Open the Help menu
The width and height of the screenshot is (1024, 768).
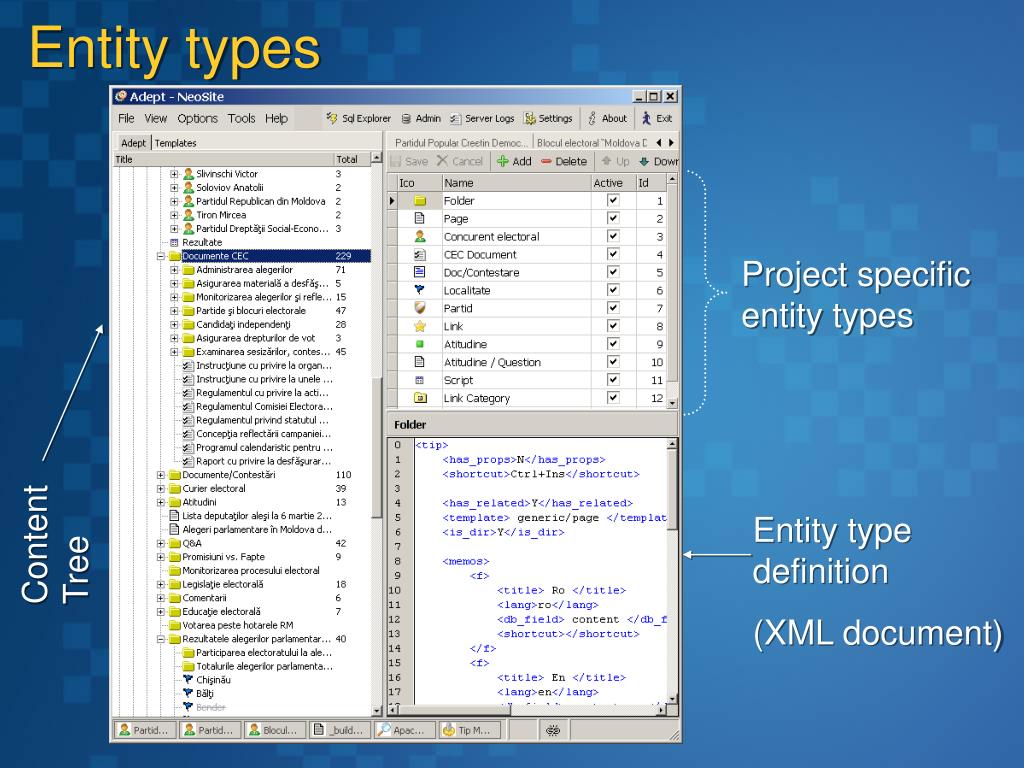click(276, 118)
